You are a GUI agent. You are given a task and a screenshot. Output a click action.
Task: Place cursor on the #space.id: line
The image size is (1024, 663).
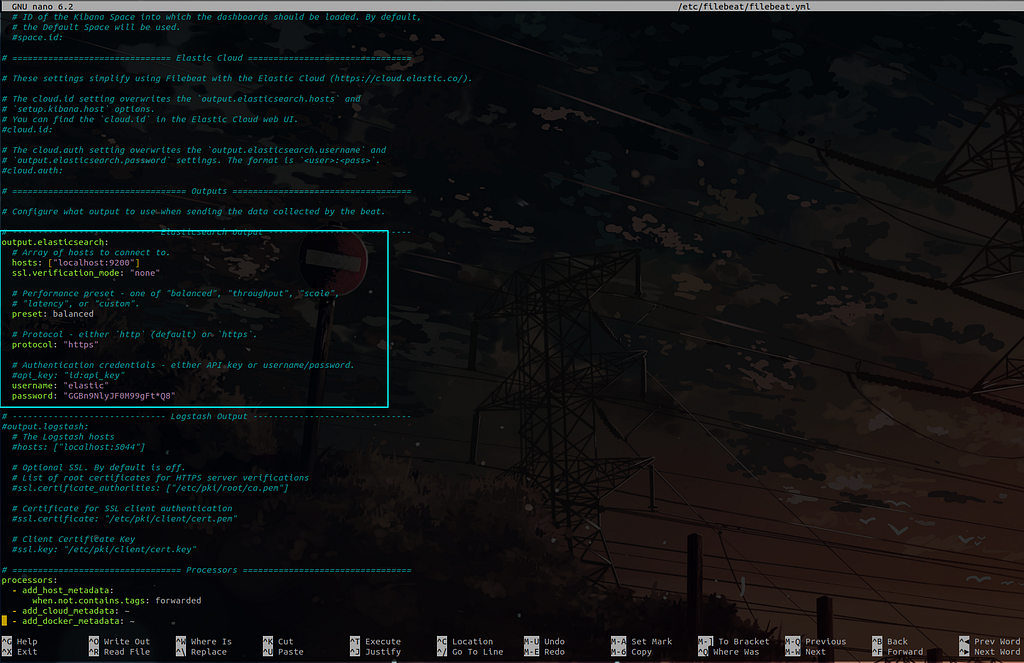[x=37, y=37]
